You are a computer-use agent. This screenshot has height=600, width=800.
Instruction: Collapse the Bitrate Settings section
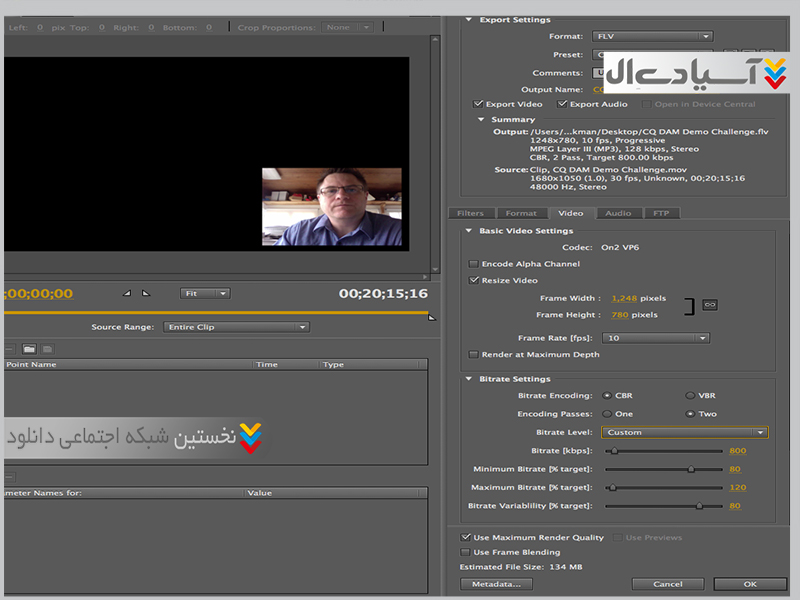click(470, 379)
